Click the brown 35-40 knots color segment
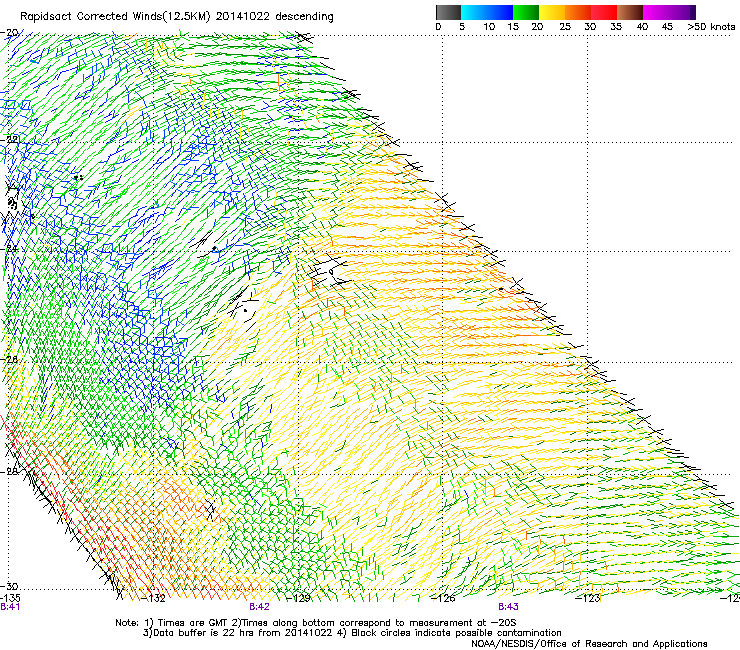Image resolution: width=740 pixels, height=650 pixels. [x=630, y=12]
